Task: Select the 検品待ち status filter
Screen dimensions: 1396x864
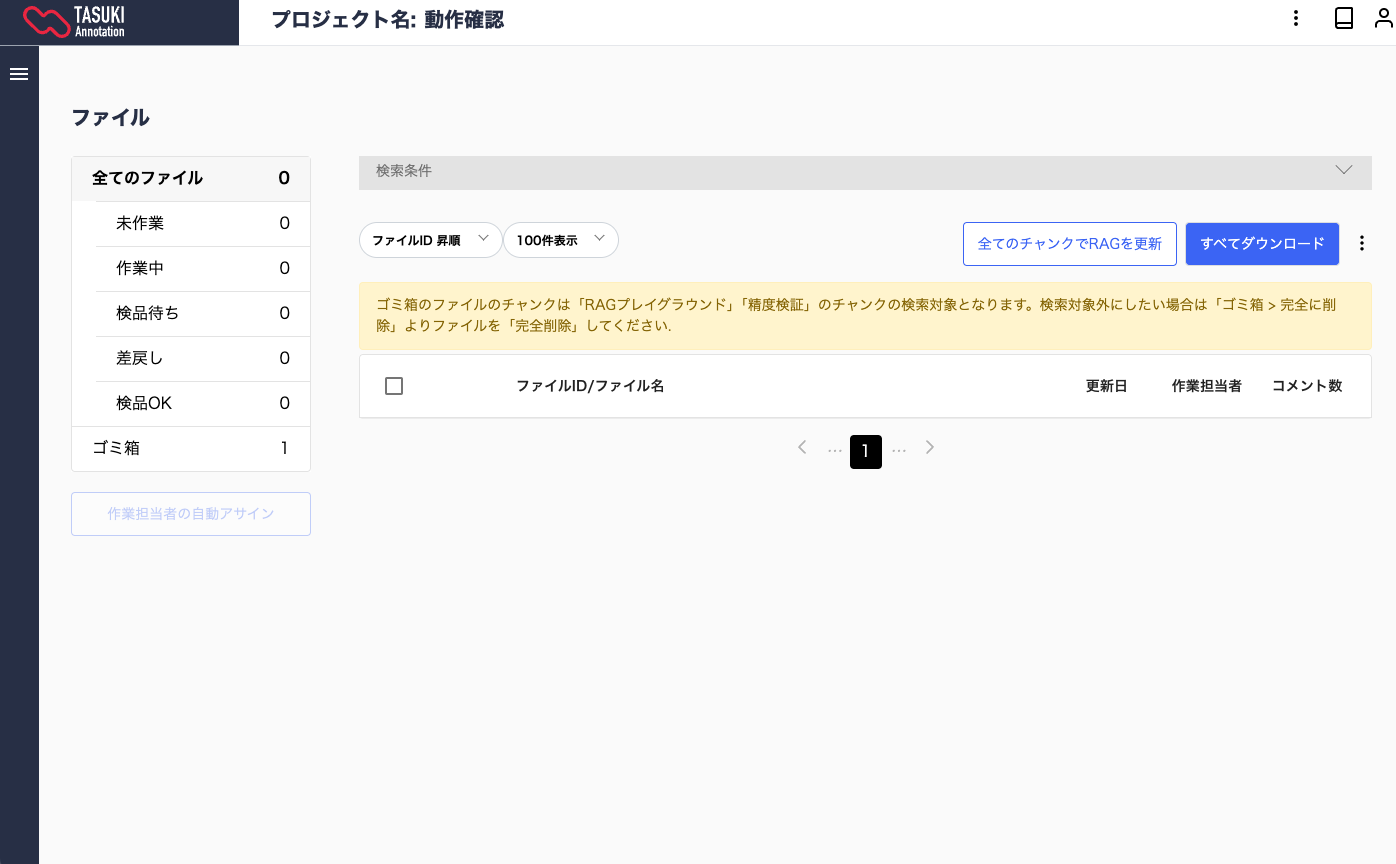Action: tap(203, 313)
